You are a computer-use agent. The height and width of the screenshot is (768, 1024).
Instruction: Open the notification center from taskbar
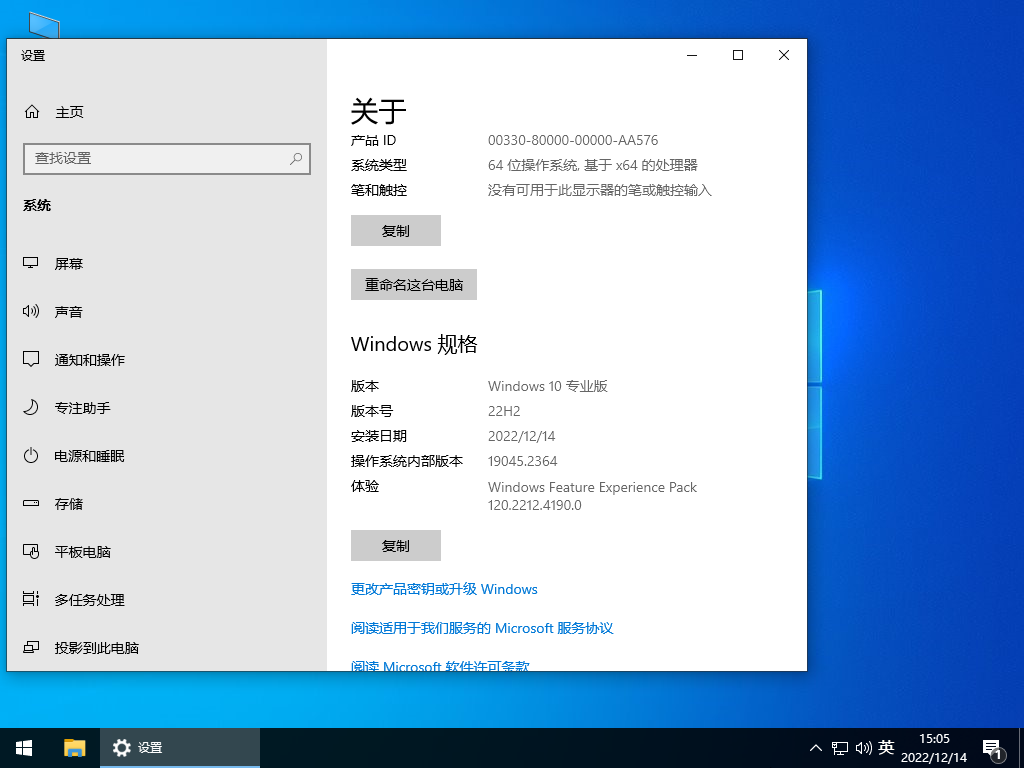(x=992, y=747)
